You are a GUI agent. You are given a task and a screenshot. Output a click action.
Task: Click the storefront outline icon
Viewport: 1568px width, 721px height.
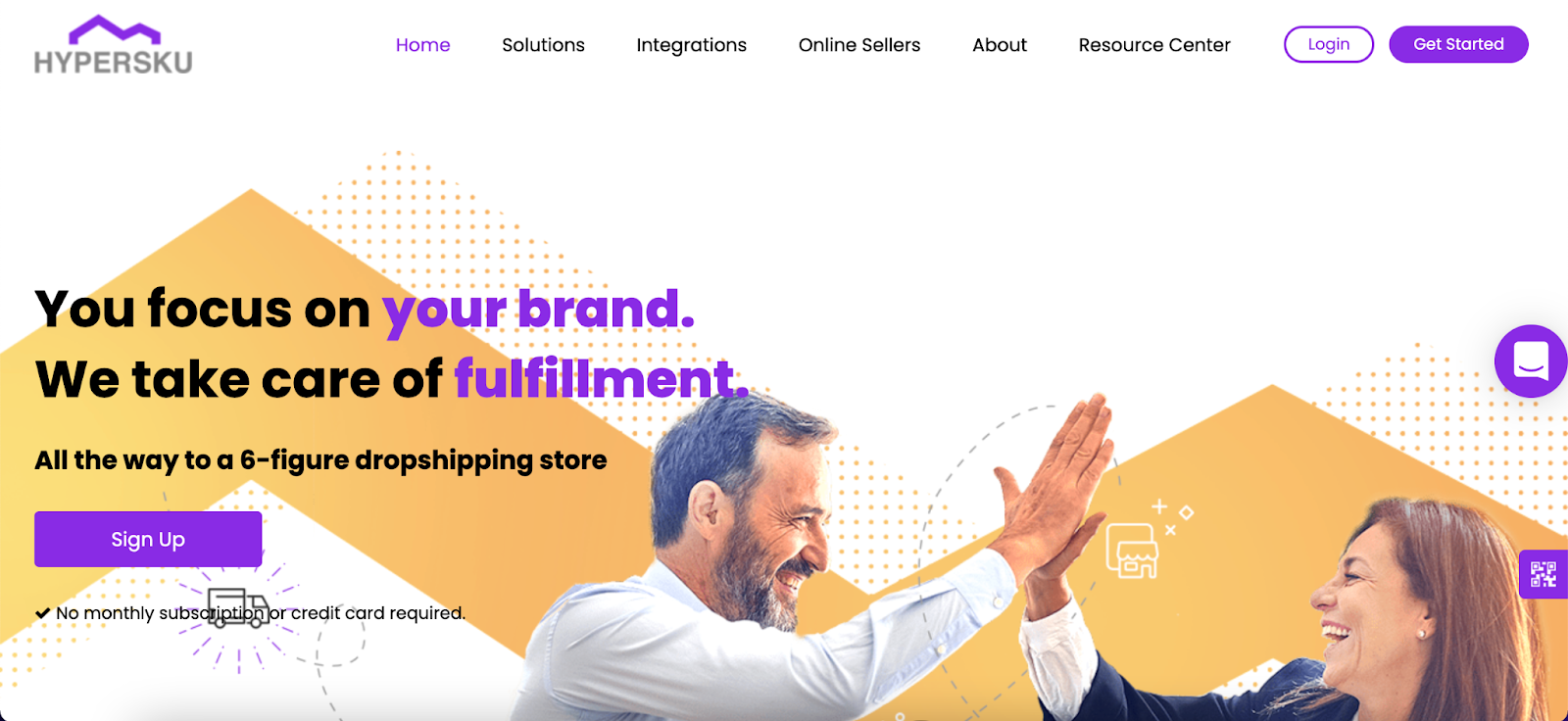1132,551
